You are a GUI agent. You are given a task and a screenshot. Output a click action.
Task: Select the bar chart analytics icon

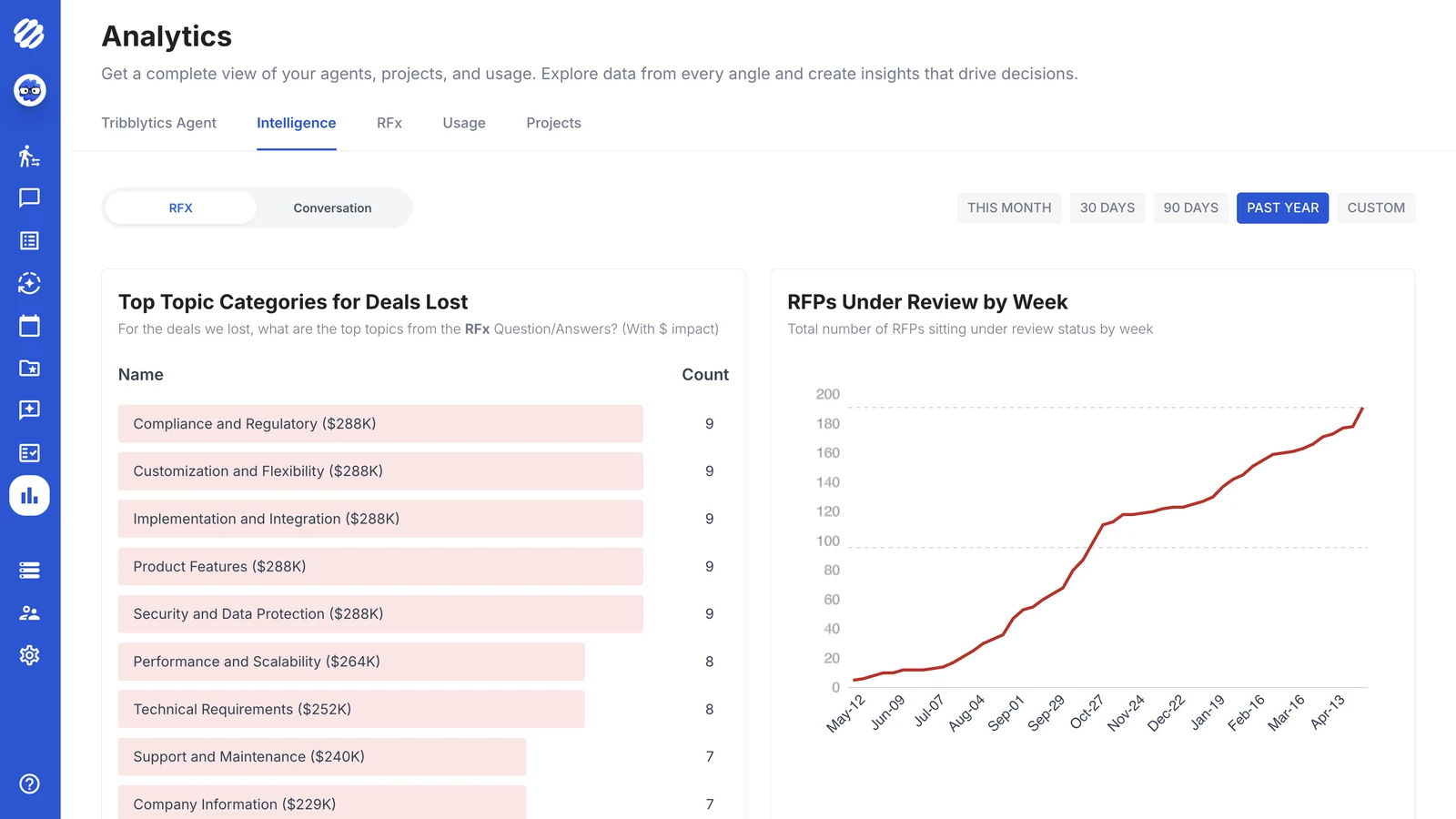[30, 496]
